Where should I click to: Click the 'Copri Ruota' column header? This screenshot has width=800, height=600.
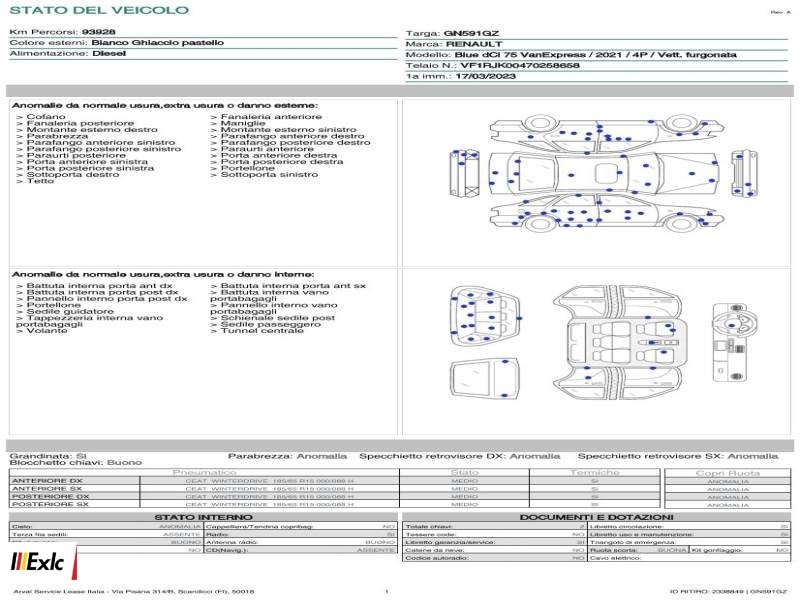728,473
